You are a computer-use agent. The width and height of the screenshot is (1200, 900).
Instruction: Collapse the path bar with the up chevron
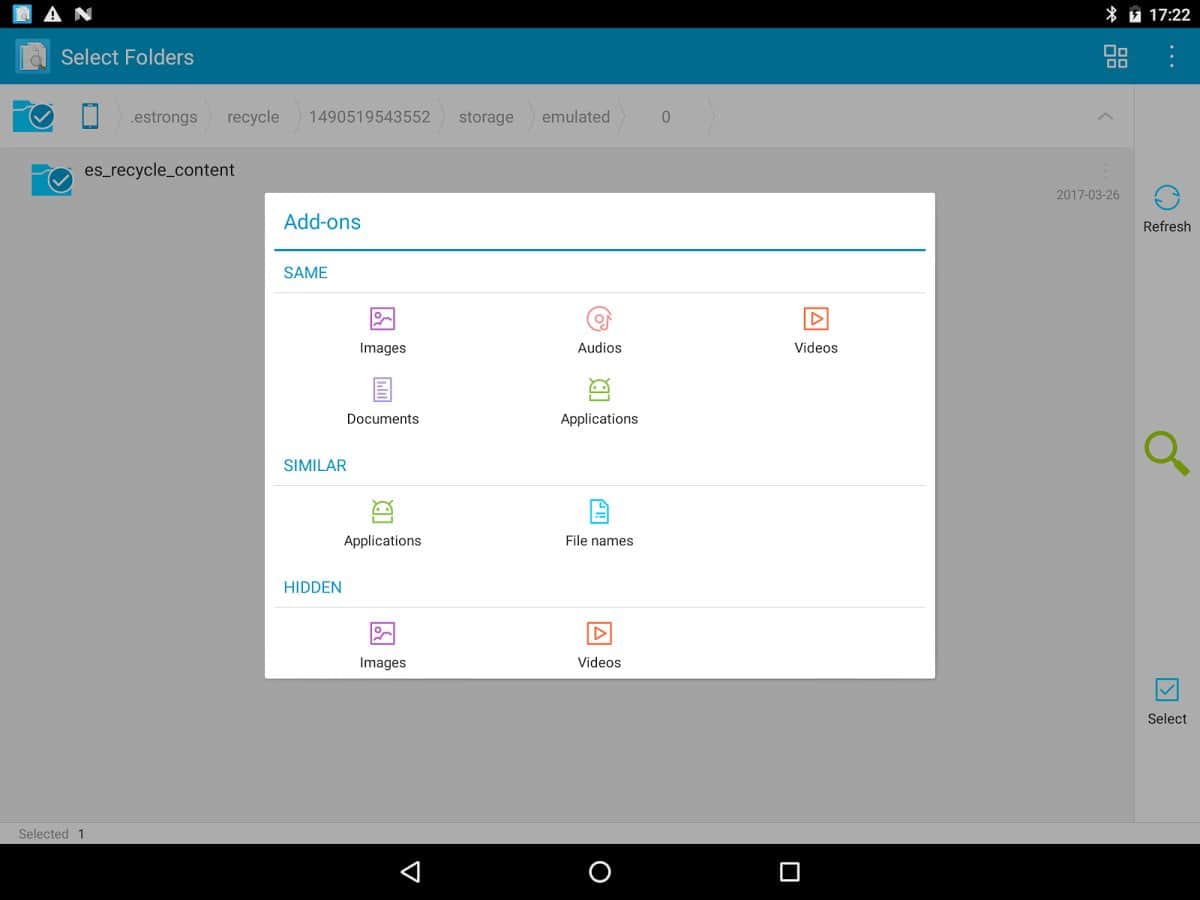pyautogui.click(x=1105, y=117)
